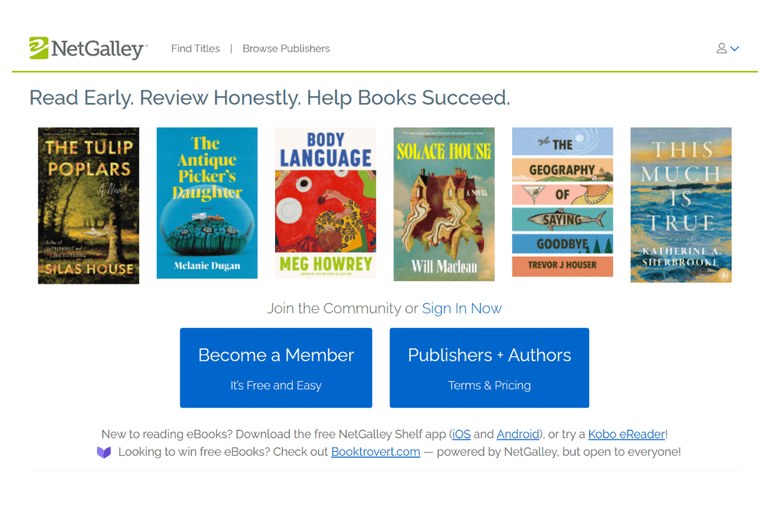Open the Body Language book cover
768x512 pixels.
coord(326,203)
